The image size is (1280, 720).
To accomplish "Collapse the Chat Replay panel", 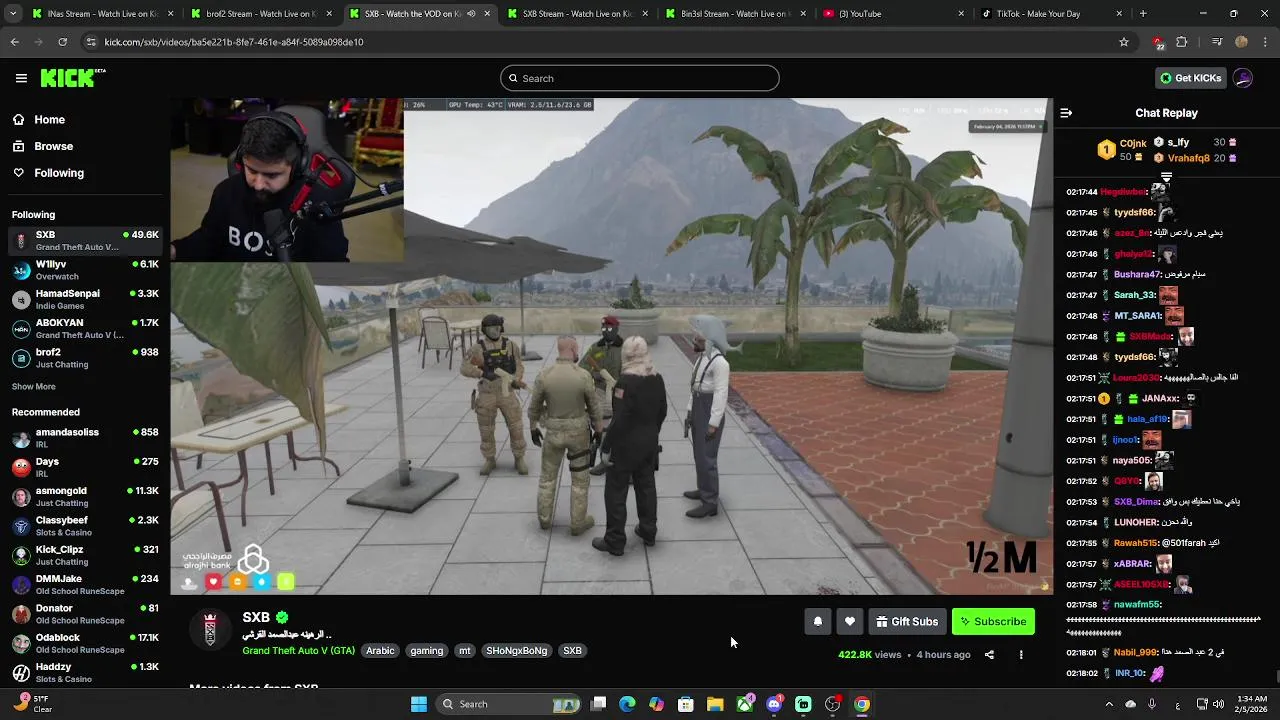I will [1066, 113].
